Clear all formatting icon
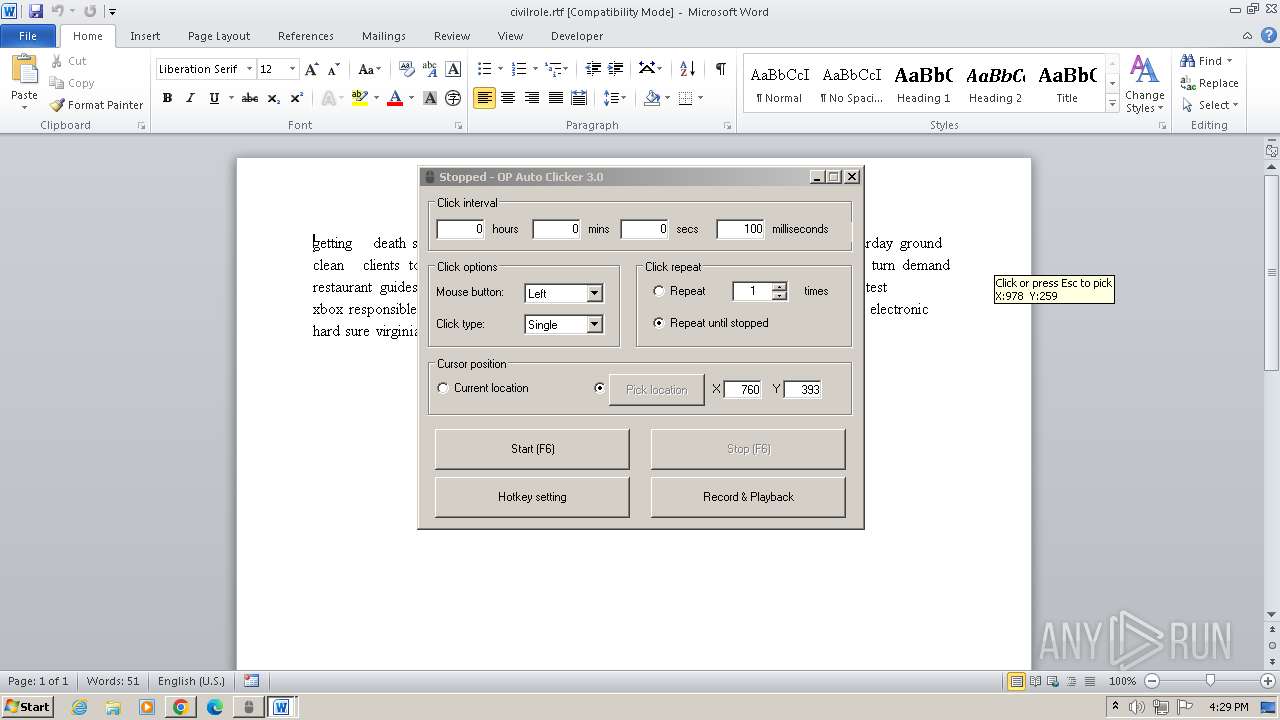This screenshot has width=1280, height=720. (x=406, y=69)
